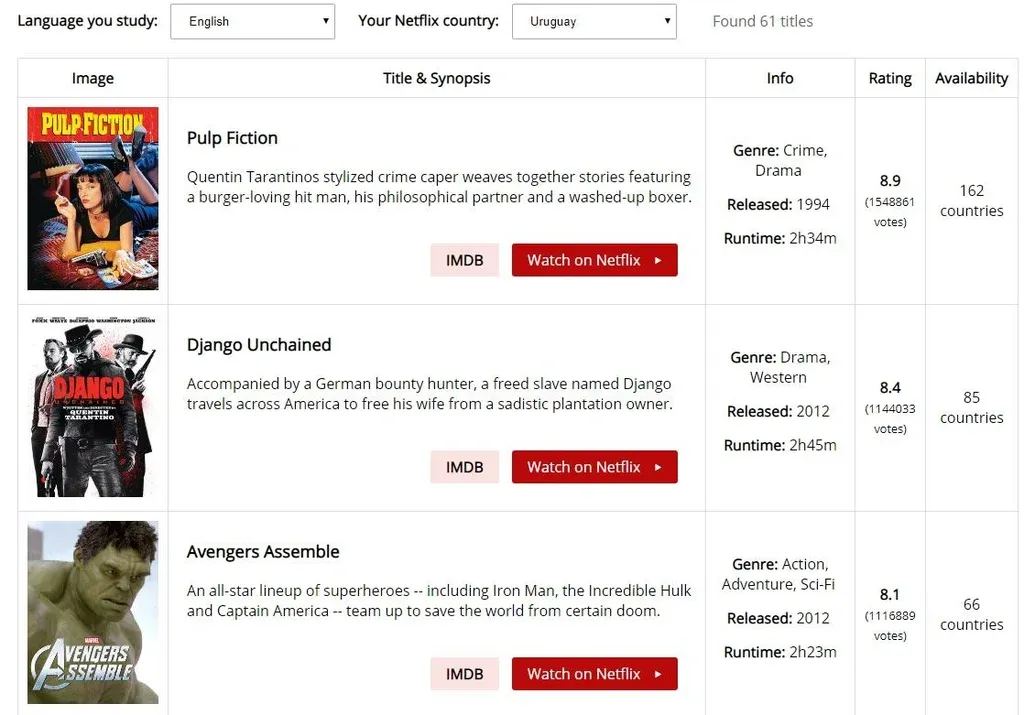Click the Released: 1994 info line
Image resolution: width=1024 pixels, height=715 pixels.
tap(778, 204)
